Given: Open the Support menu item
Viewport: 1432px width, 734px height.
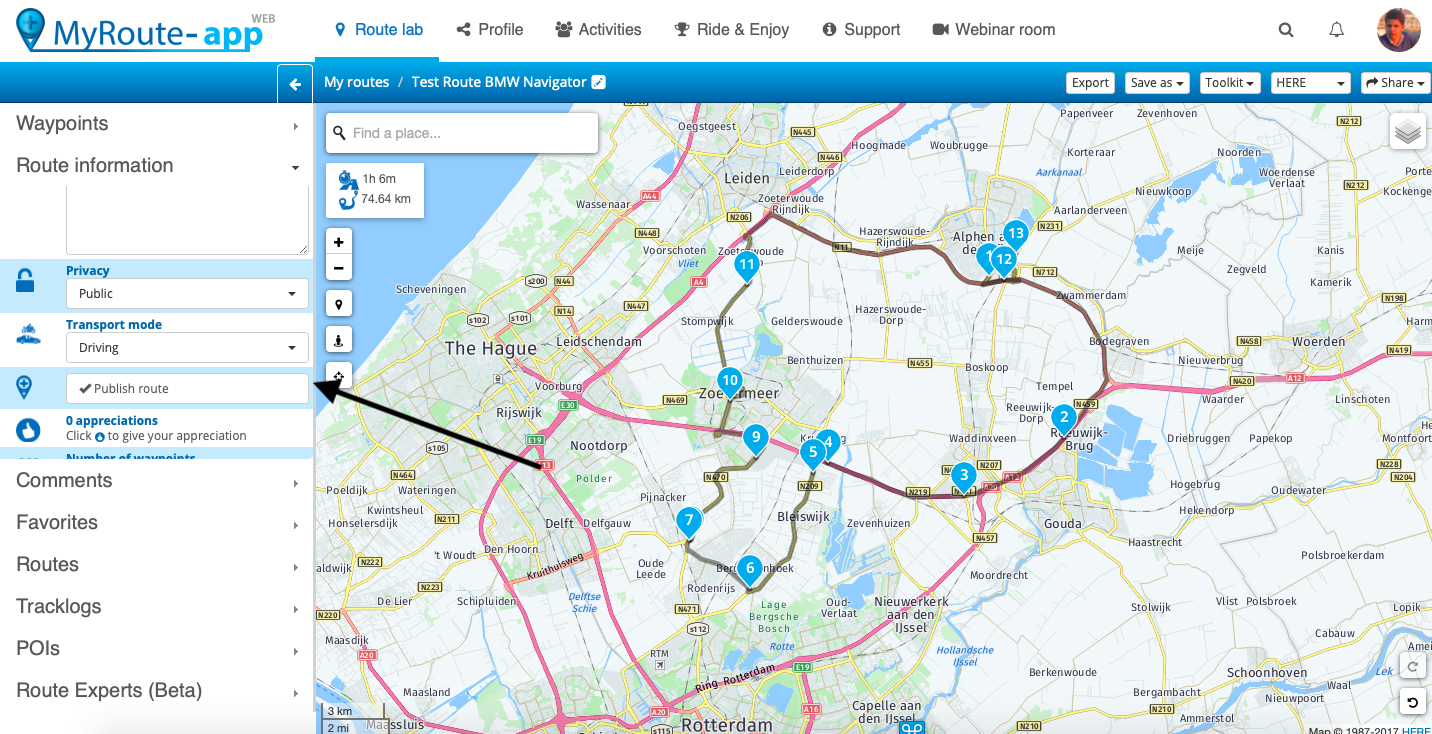Looking at the screenshot, I should [861, 30].
